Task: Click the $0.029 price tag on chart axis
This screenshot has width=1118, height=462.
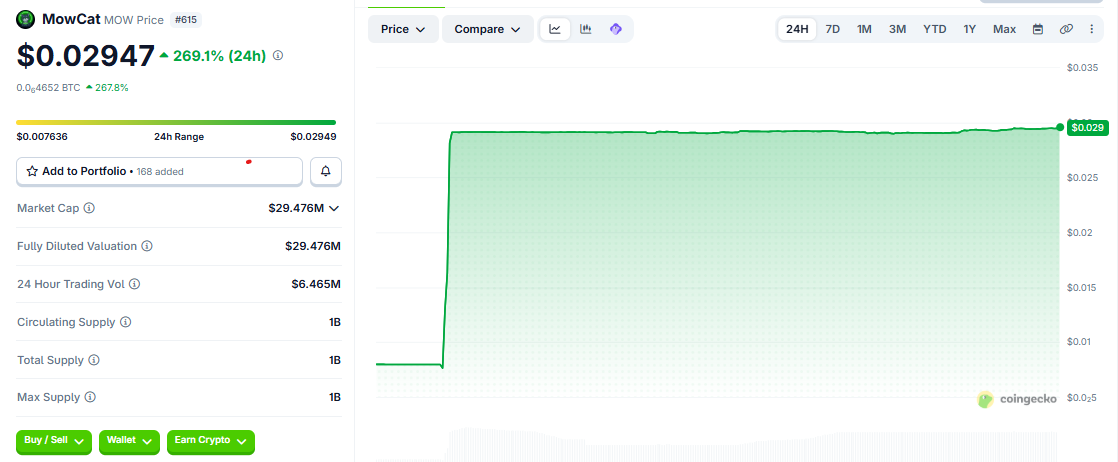Action: pos(1087,128)
